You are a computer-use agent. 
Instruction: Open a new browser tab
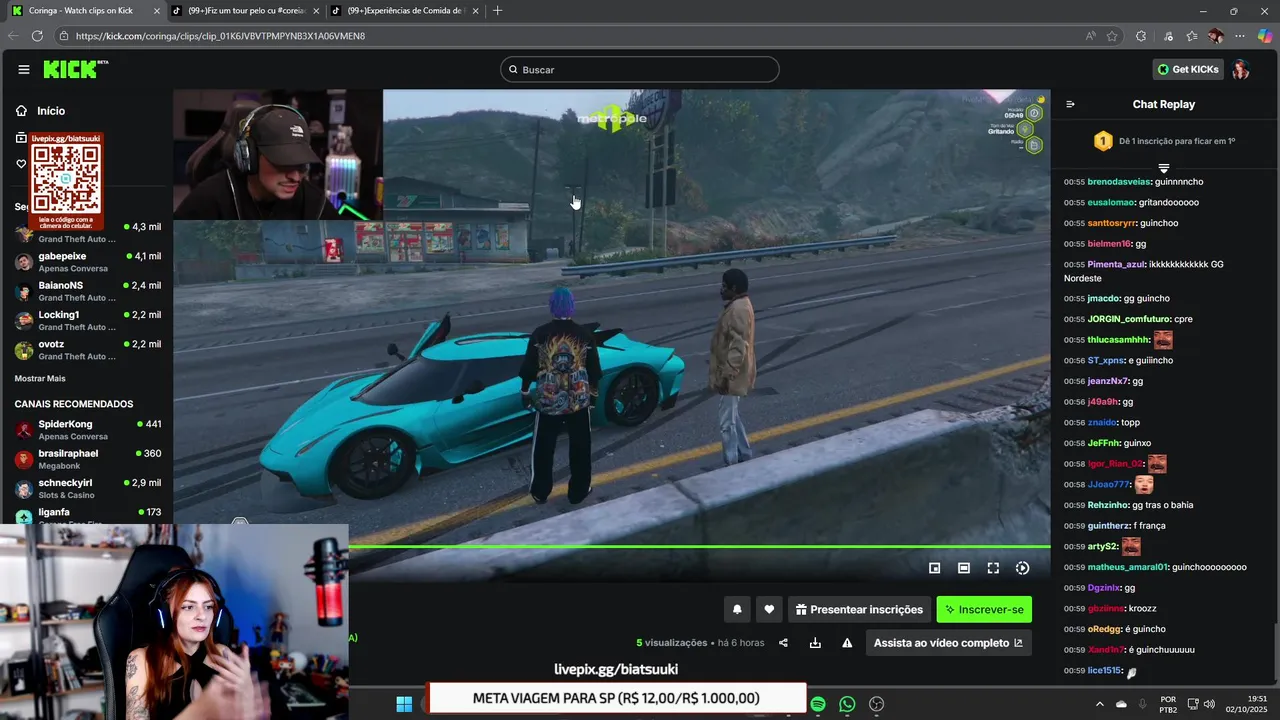click(497, 11)
